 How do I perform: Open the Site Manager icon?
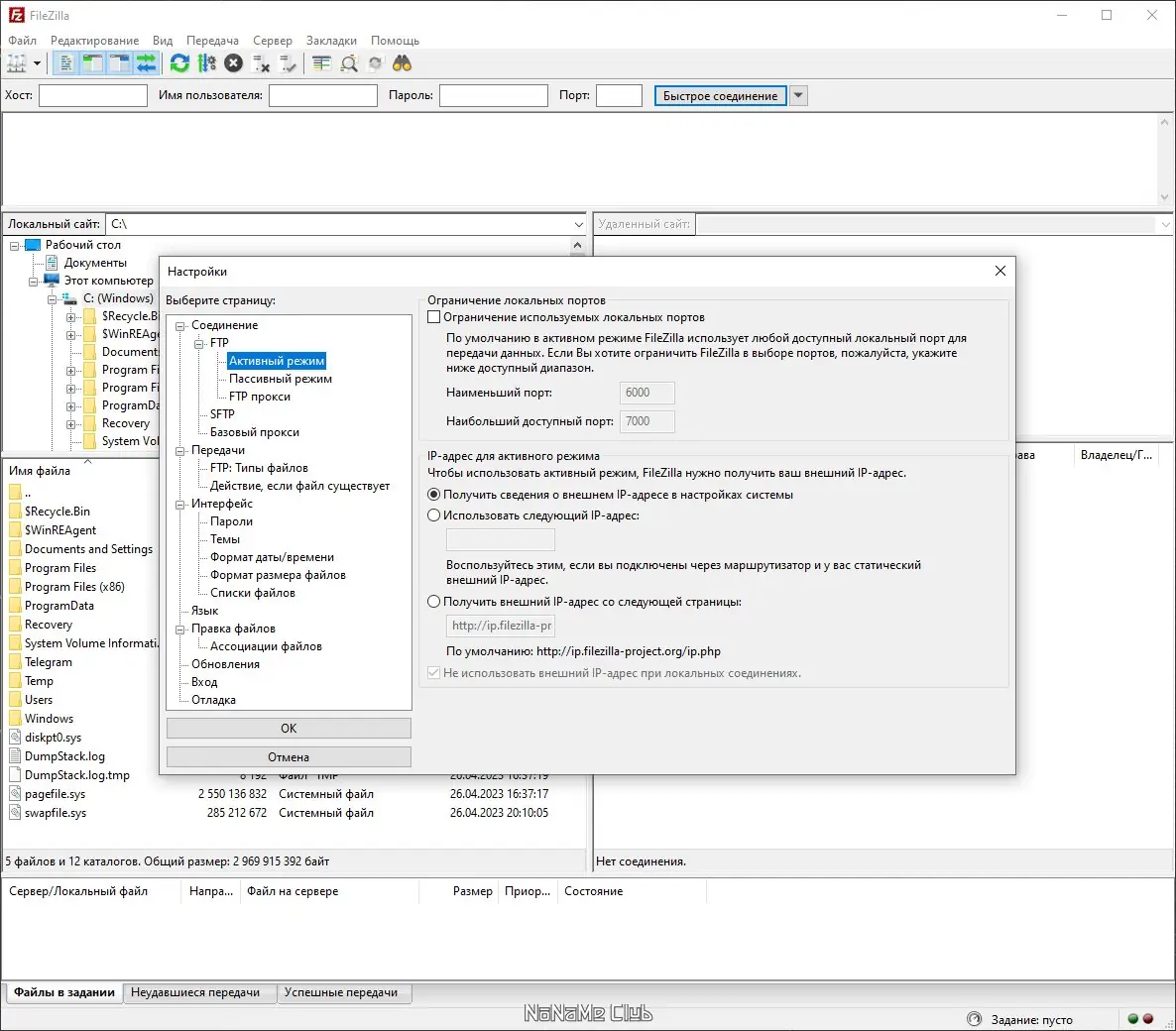click(17, 63)
